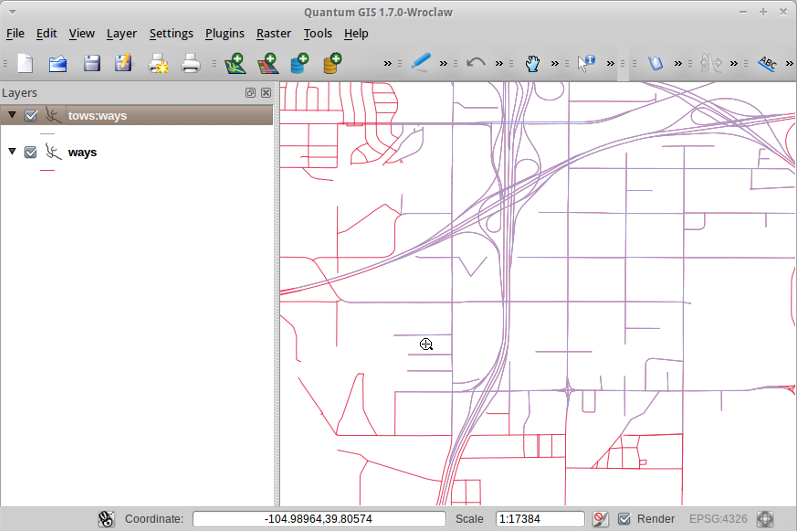
Task: Select the Pan Map hand tool
Action: click(533, 63)
